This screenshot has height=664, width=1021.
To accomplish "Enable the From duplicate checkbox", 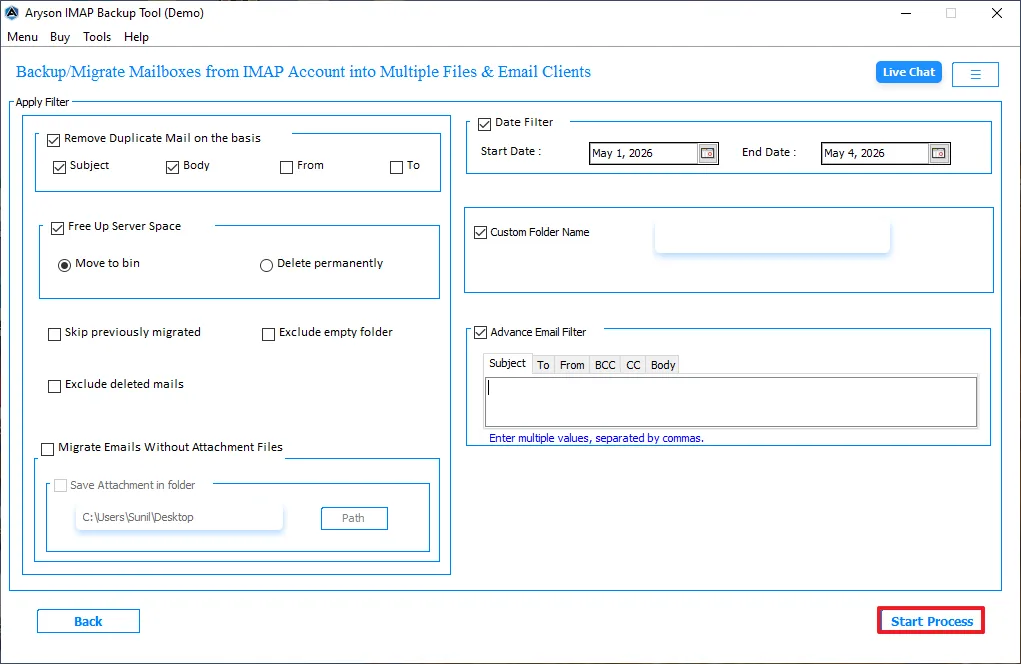I will [287, 167].
